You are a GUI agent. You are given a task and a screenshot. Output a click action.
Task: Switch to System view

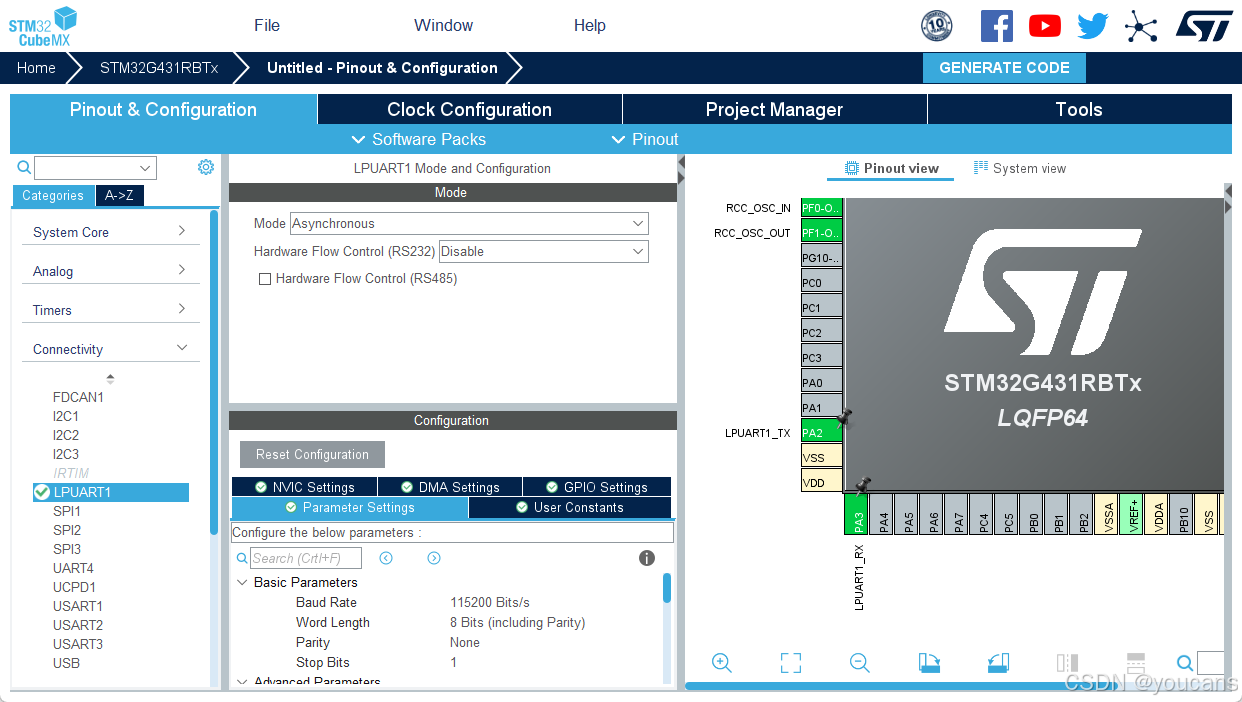click(x=1020, y=168)
